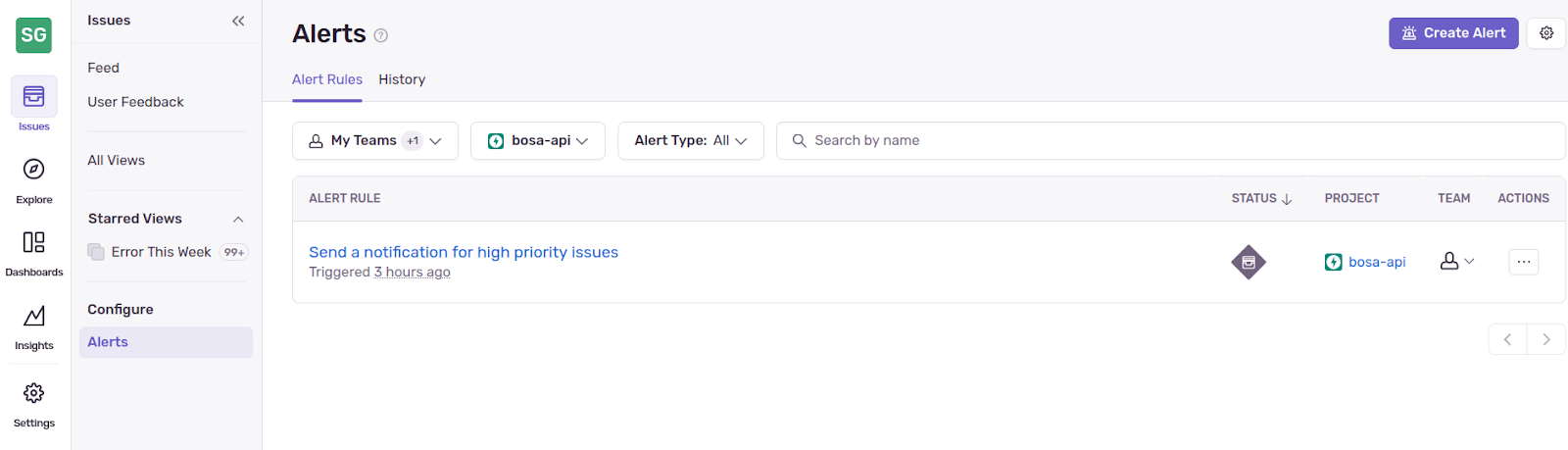Collapse the Starred Views section
The image size is (1568, 450).
(238, 220)
